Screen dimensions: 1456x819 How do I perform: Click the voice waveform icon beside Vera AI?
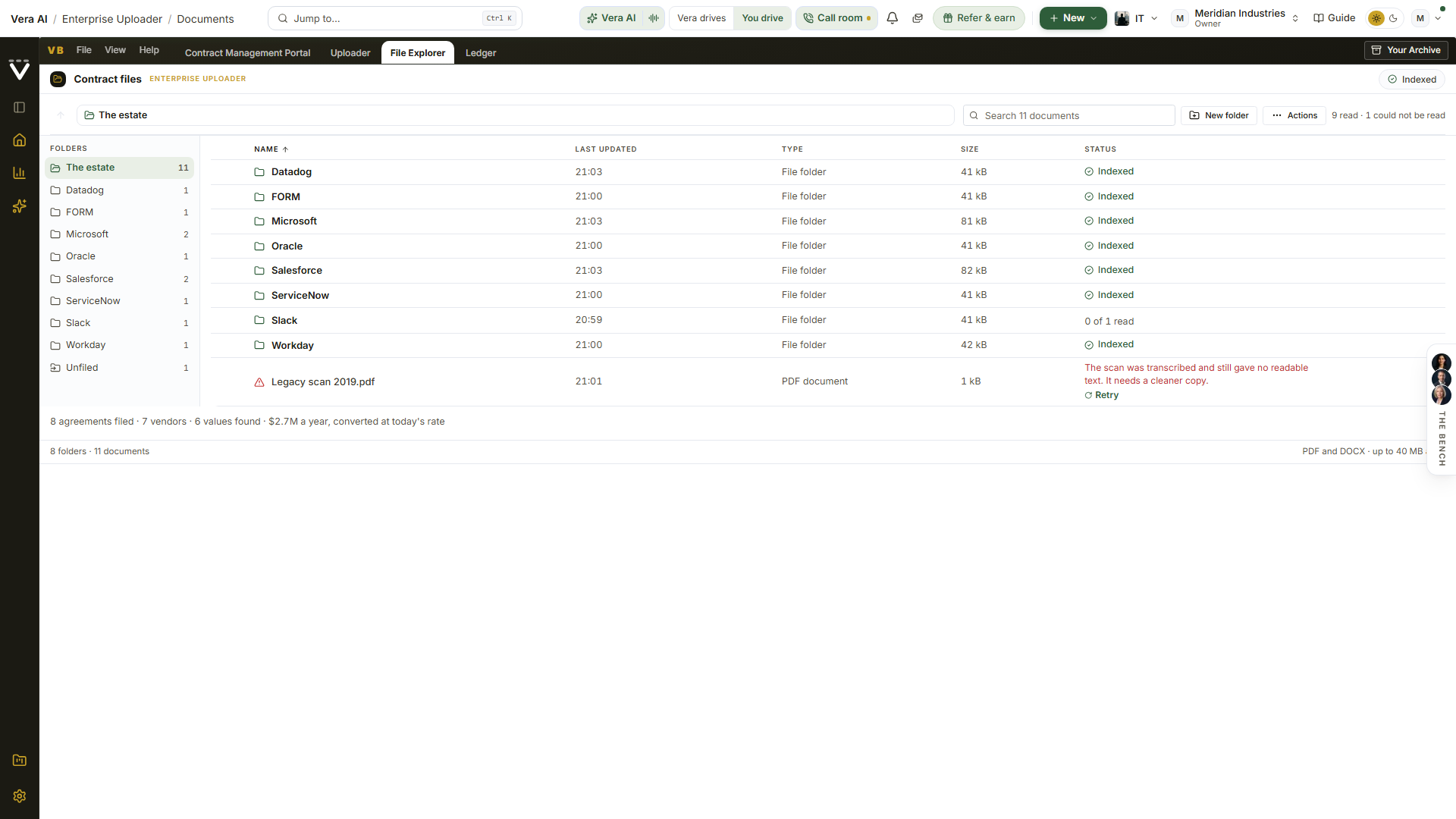(x=654, y=18)
